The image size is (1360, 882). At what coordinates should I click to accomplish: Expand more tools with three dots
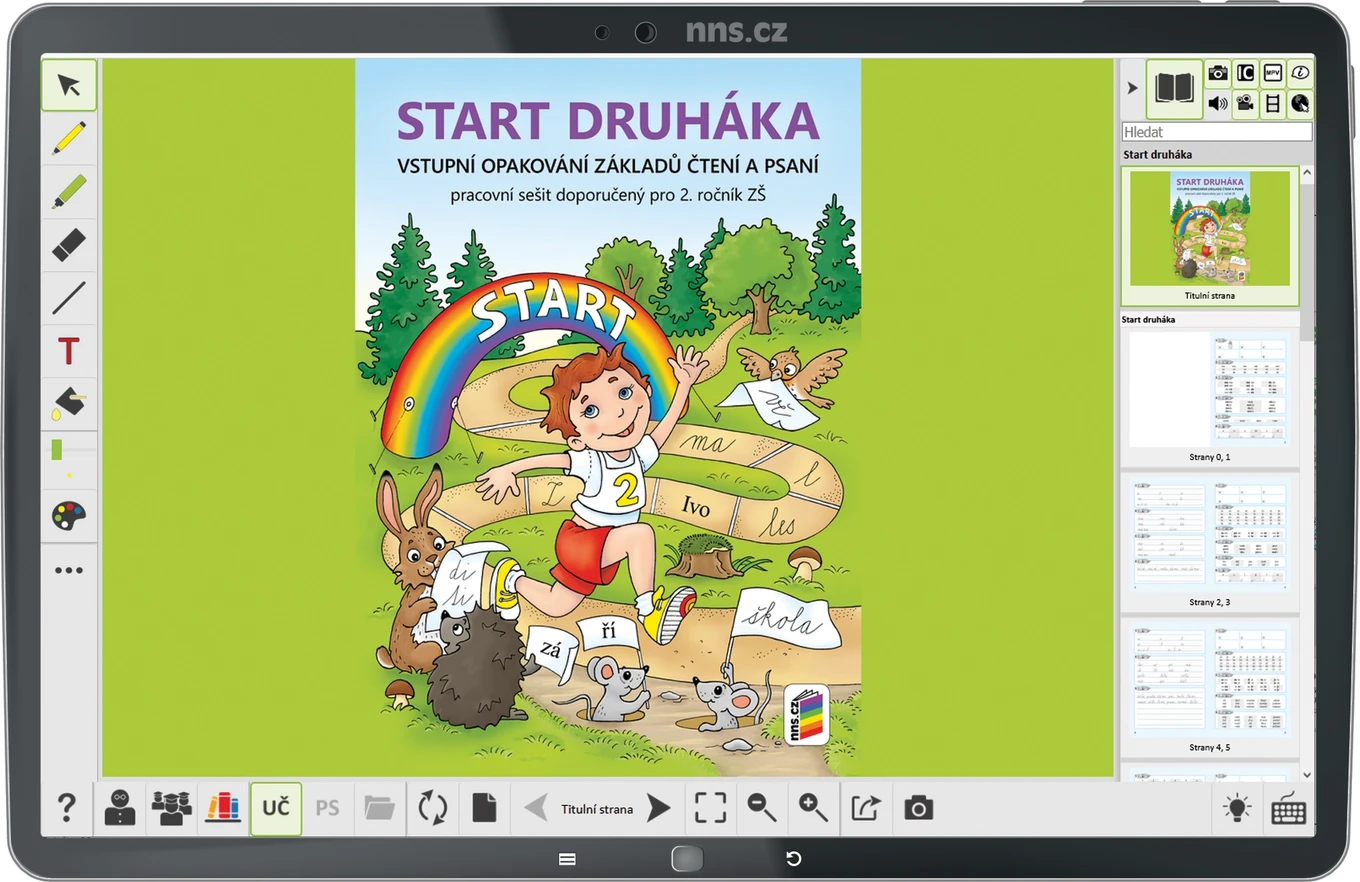tap(69, 570)
